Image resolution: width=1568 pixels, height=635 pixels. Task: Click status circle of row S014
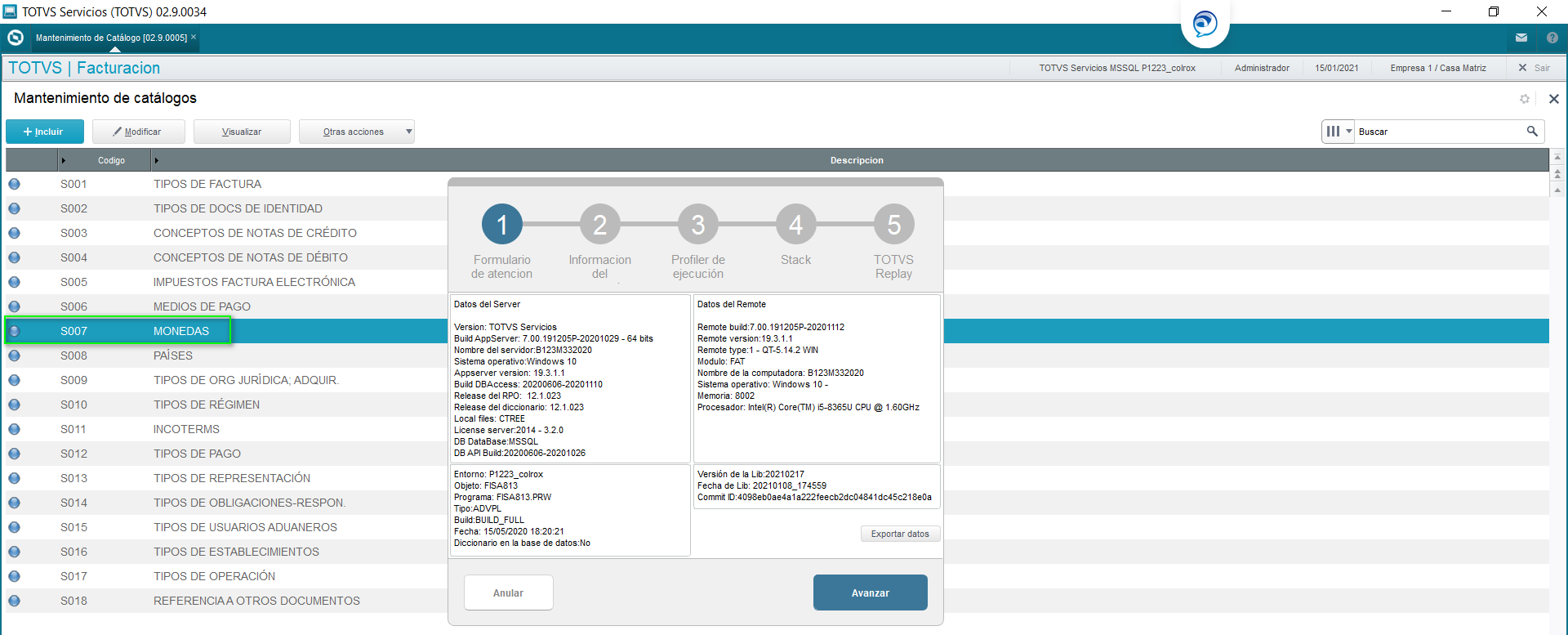pos(15,503)
